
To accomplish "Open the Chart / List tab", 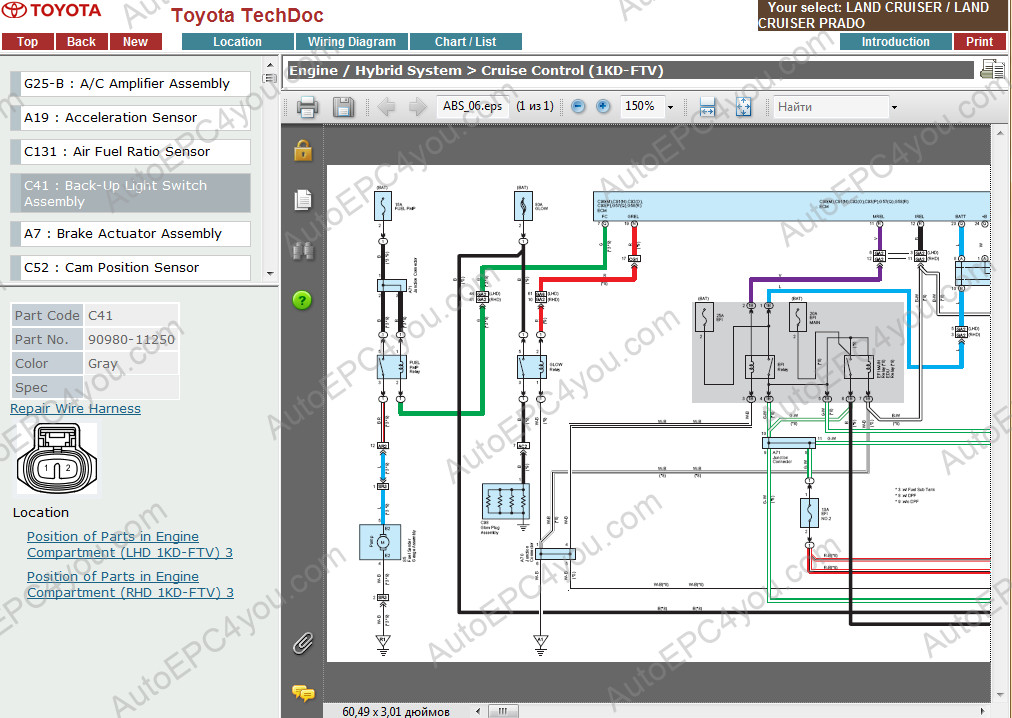I will pyautogui.click(x=465, y=42).
